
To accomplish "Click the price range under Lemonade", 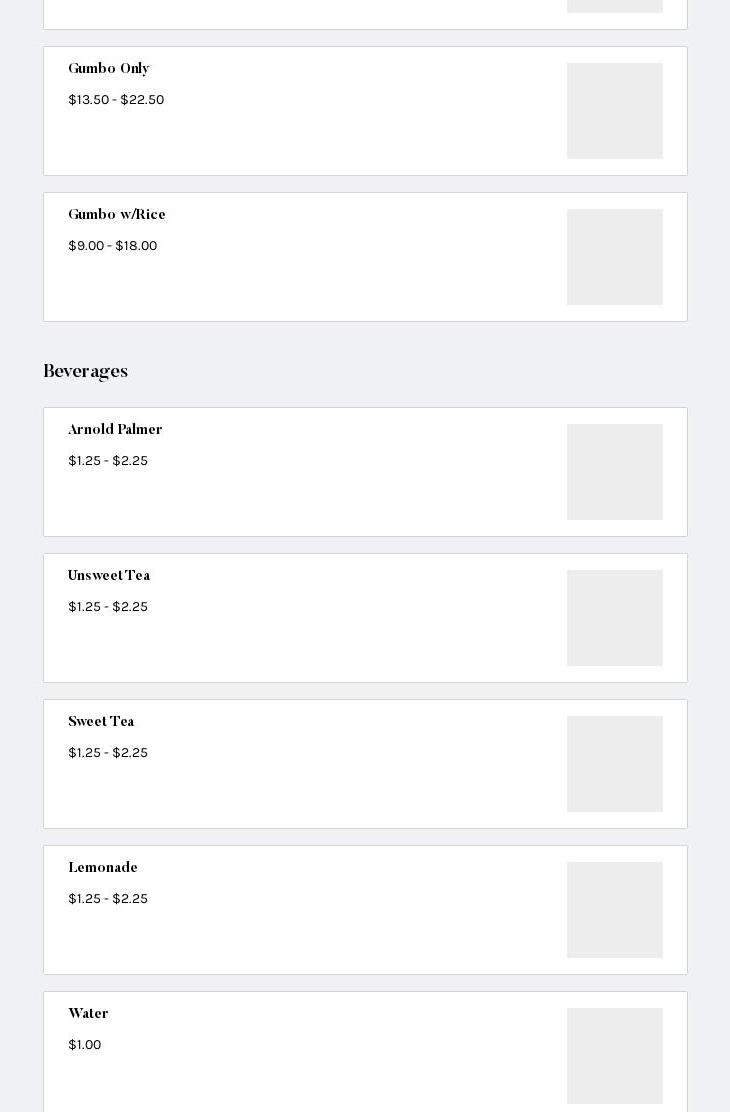I will coord(108,899).
